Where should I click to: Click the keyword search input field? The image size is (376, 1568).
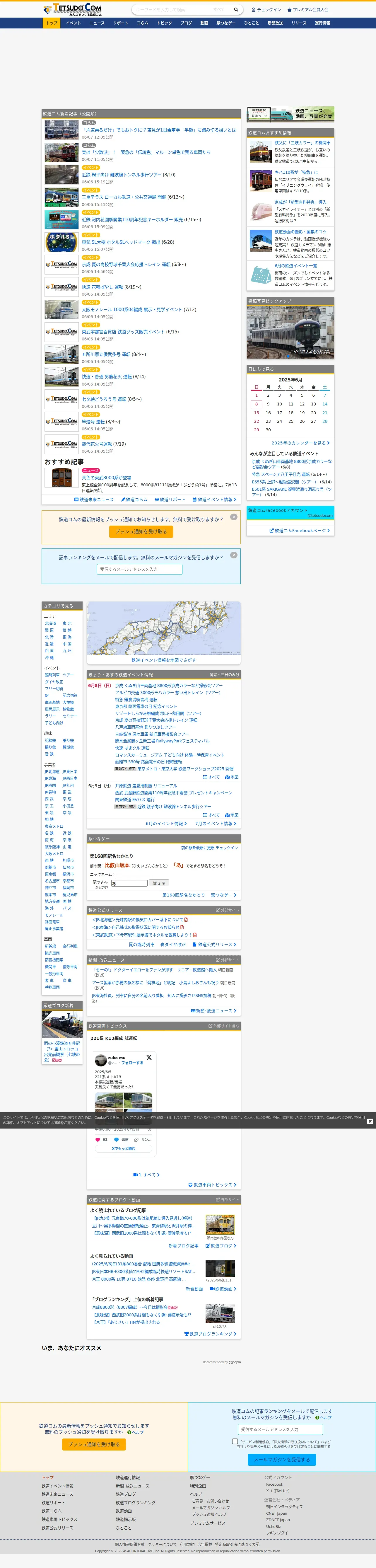[x=172, y=10]
